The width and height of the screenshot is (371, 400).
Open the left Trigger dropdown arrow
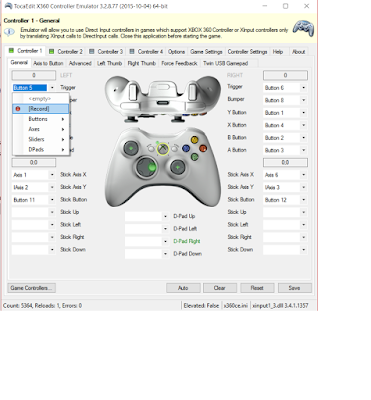point(52,88)
